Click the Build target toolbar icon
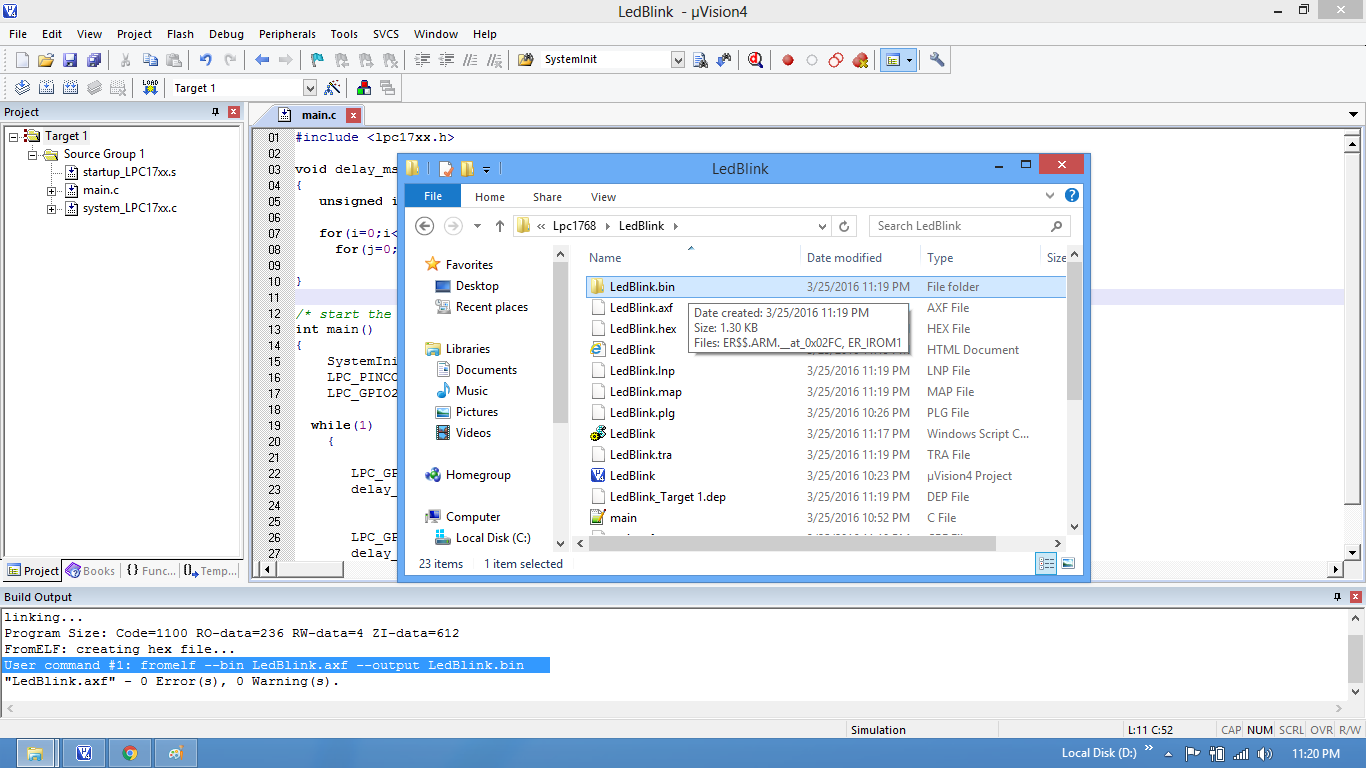 click(46, 88)
